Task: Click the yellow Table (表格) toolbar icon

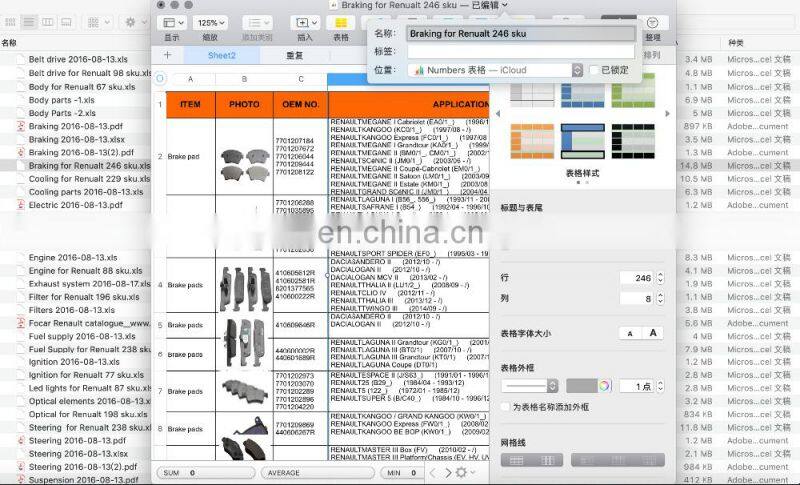Action: (x=341, y=22)
